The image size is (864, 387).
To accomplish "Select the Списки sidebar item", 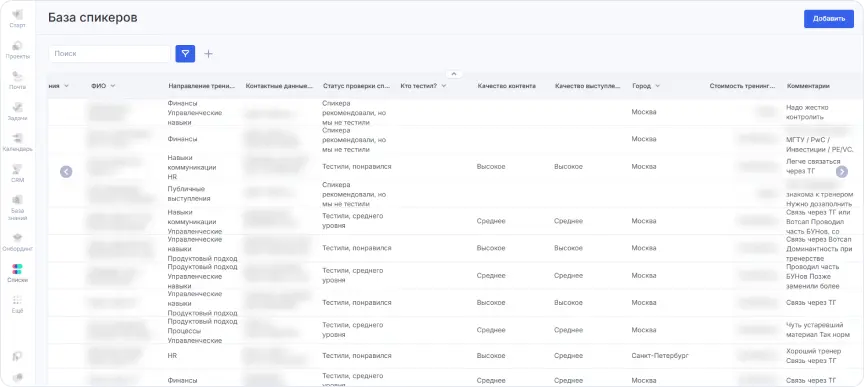I will click(17, 273).
